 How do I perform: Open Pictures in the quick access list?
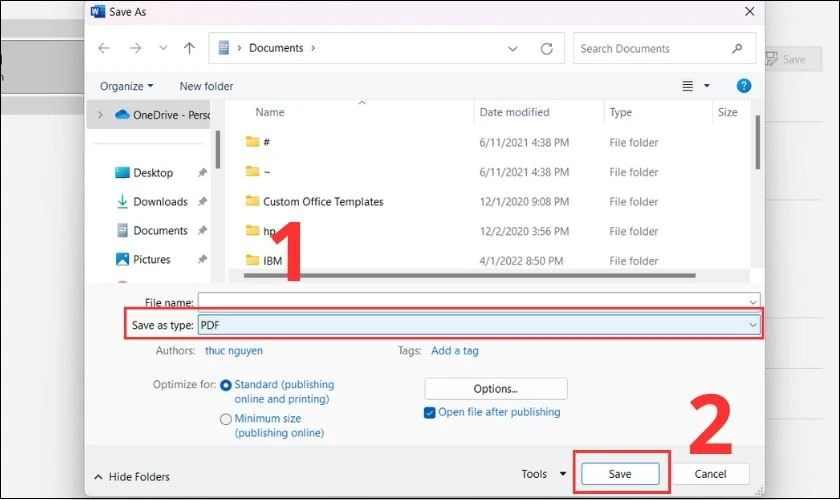(x=143, y=259)
